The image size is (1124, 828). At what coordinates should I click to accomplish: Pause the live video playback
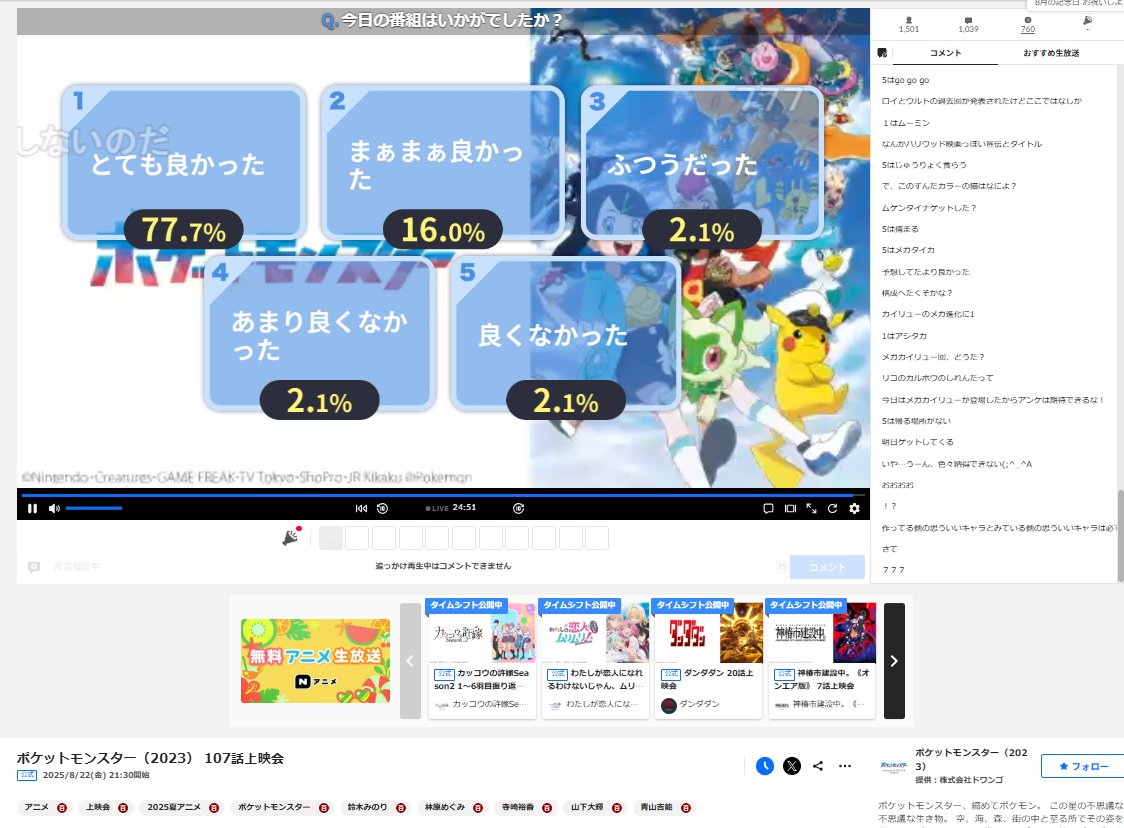(32, 508)
